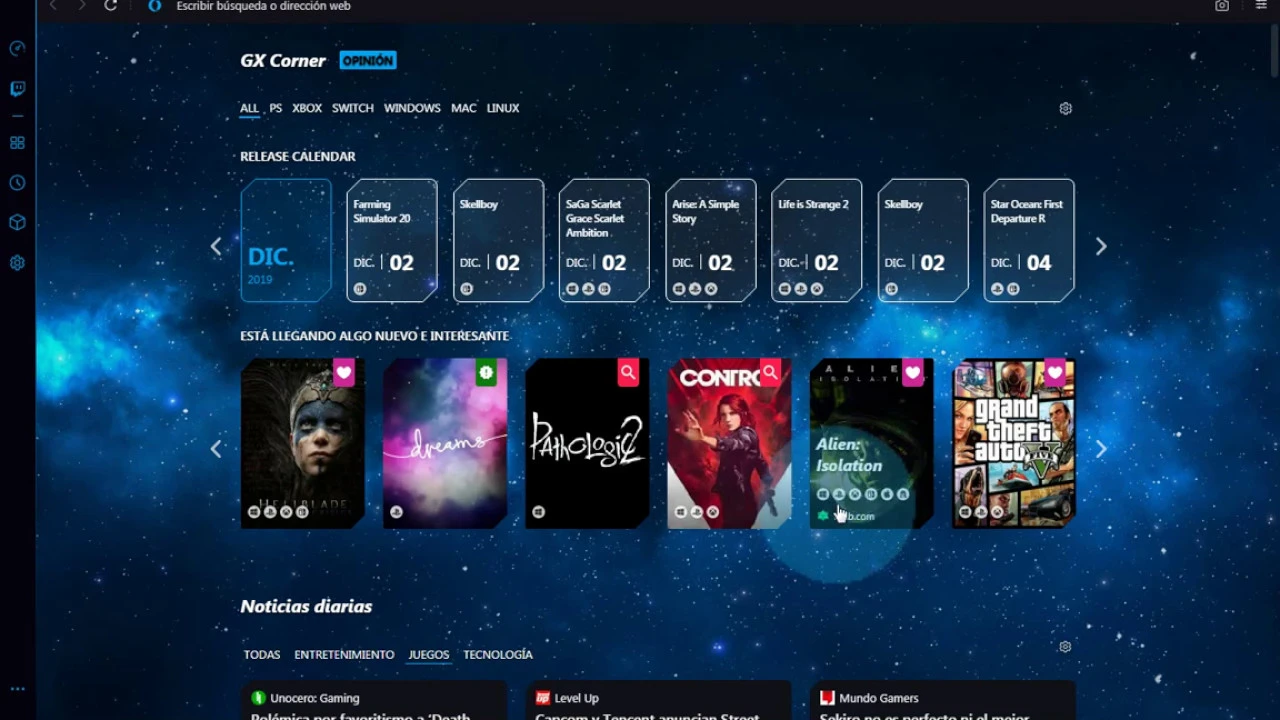The width and height of the screenshot is (1280, 720).
Task: Click the Opera logo in address bar
Action: (x=154, y=6)
